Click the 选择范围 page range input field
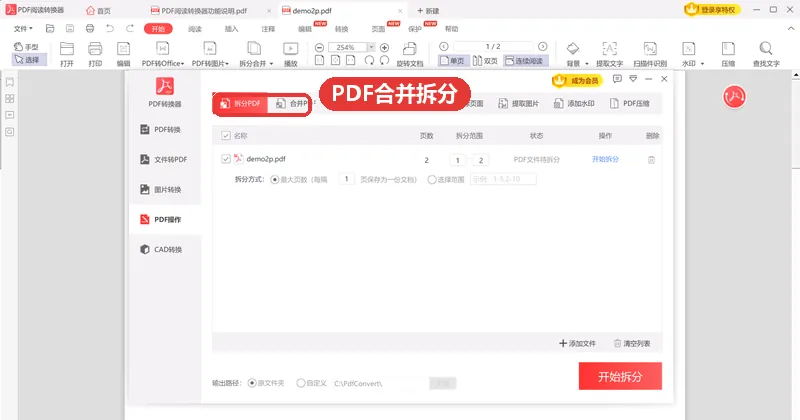Image resolution: width=800 pixels, height=420 pixels. coord(503,179)
